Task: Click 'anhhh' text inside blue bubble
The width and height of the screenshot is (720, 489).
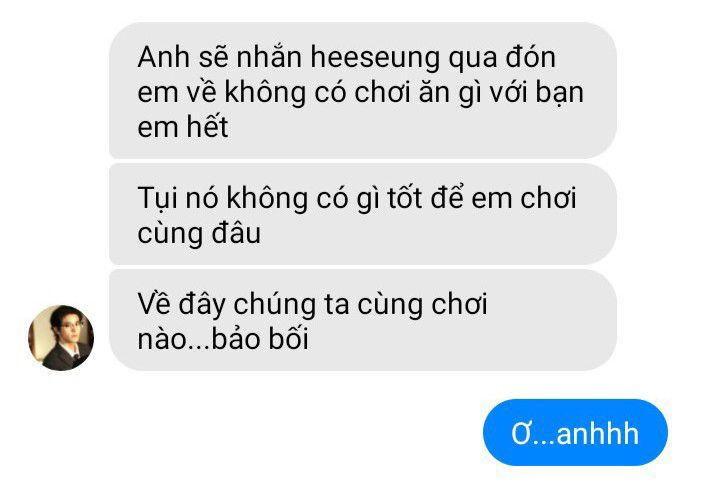Action: pos(597,433)
